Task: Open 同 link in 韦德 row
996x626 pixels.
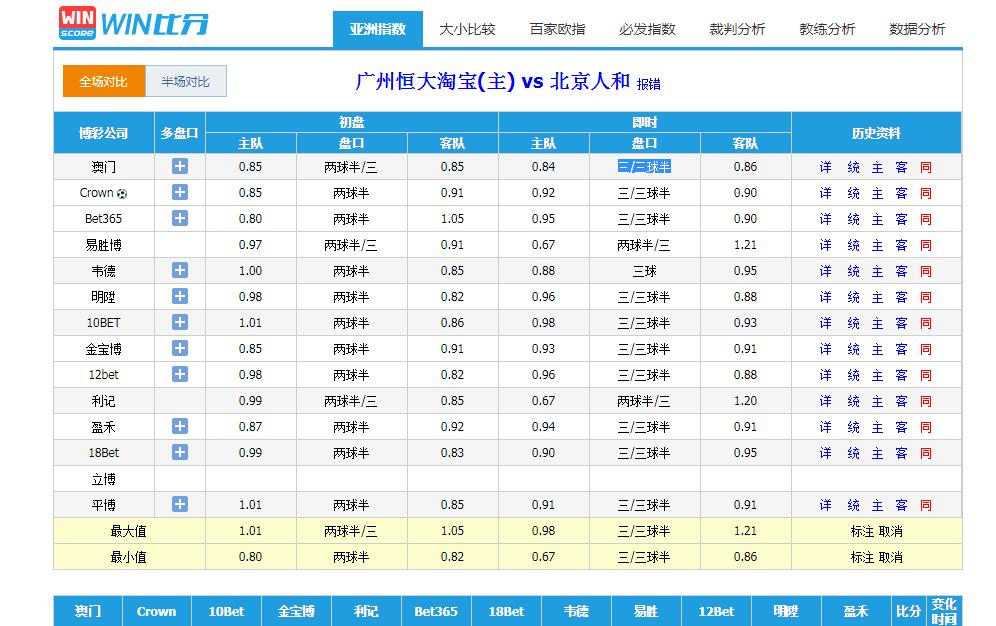Action: (x=926, y=271)
